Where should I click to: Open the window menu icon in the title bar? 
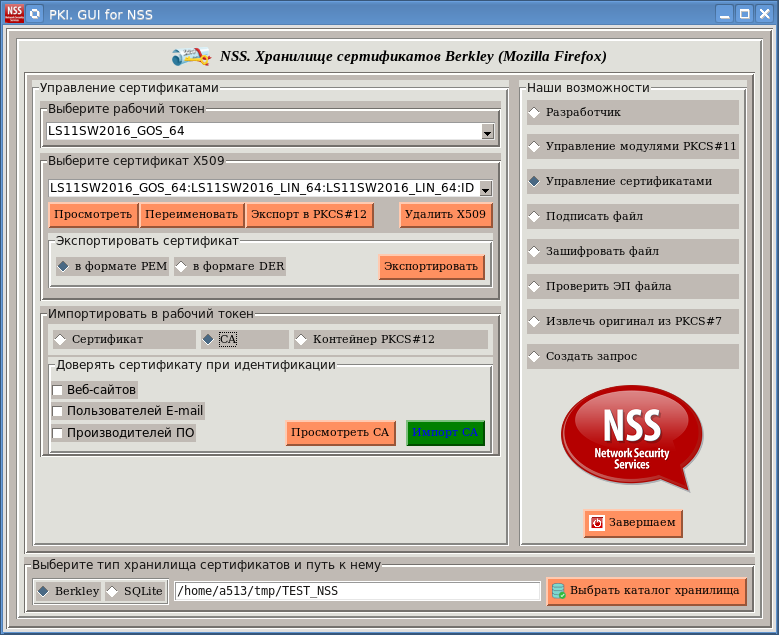point(35,14)
